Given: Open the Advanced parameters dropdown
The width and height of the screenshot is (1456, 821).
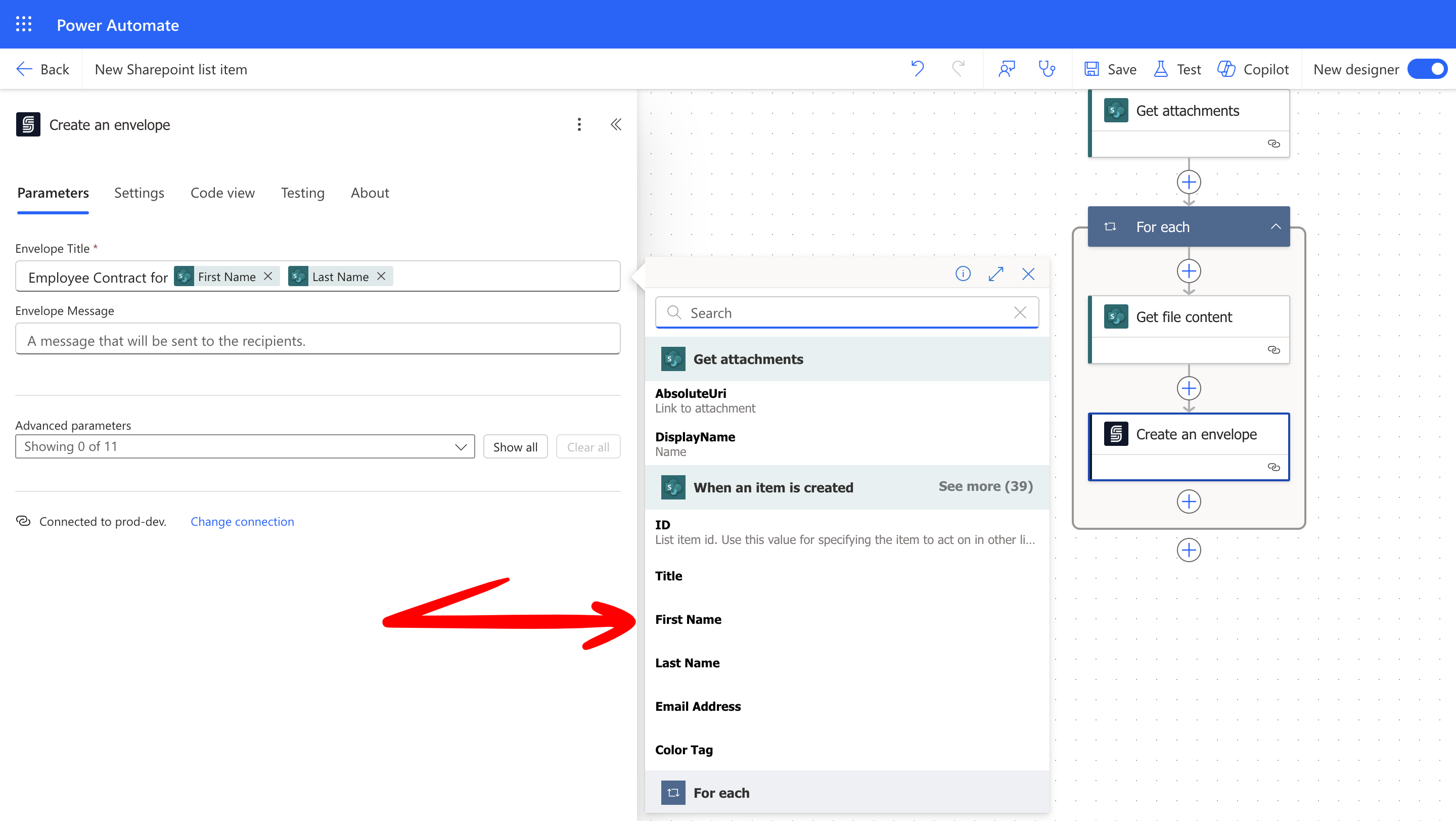Looking at the screenshot, I should [461, 446].
